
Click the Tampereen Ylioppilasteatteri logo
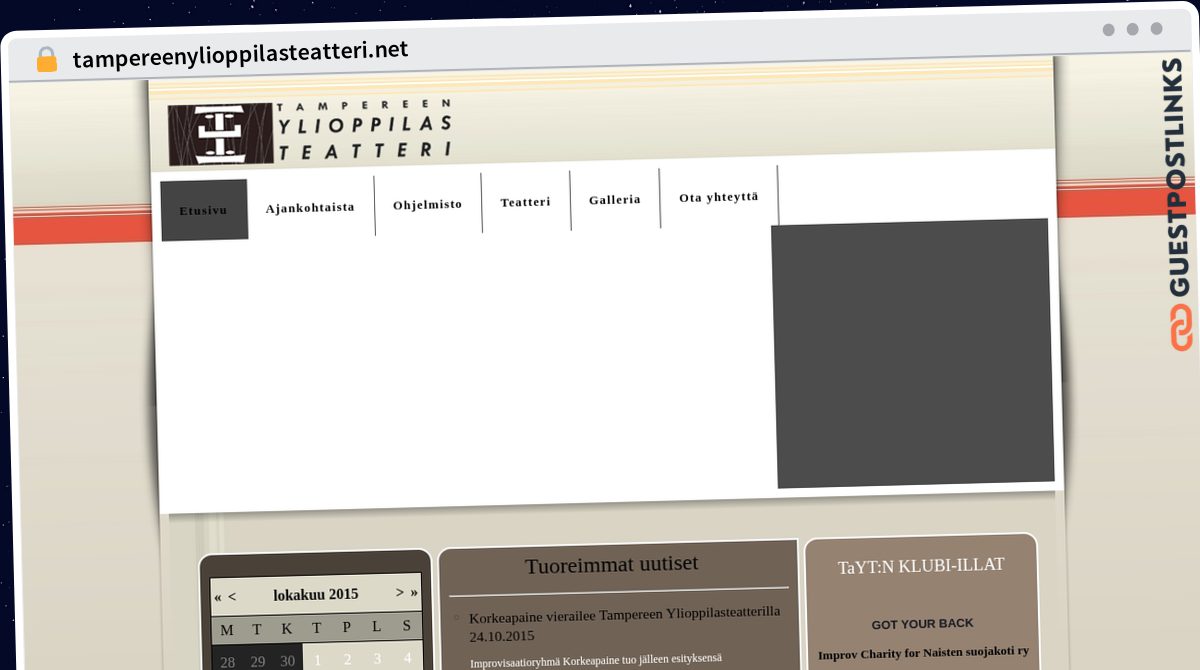click(310, 131)
